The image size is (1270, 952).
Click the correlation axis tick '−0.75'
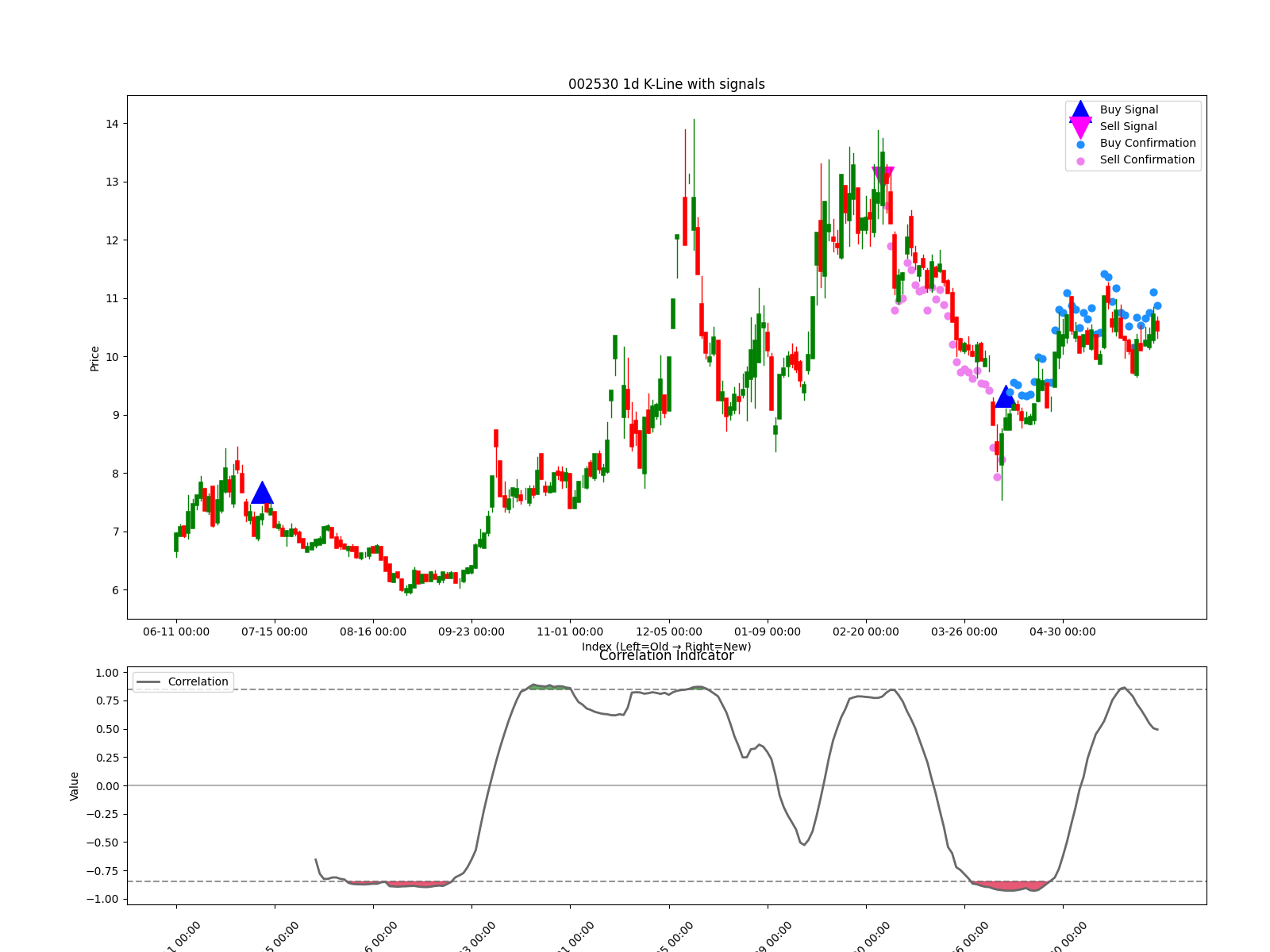click(x=102, y=871)
